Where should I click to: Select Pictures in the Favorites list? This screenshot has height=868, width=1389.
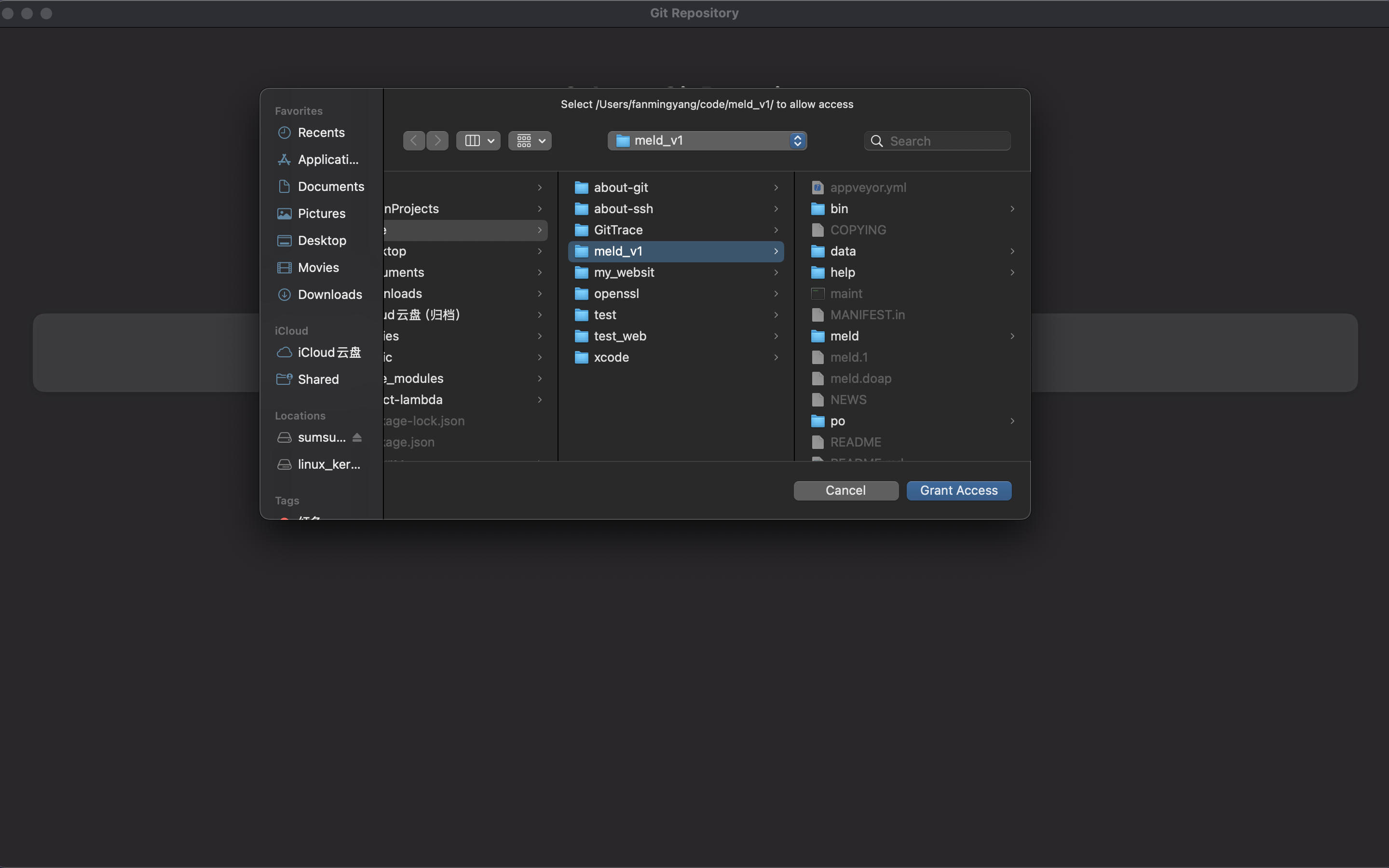[321, 213]
